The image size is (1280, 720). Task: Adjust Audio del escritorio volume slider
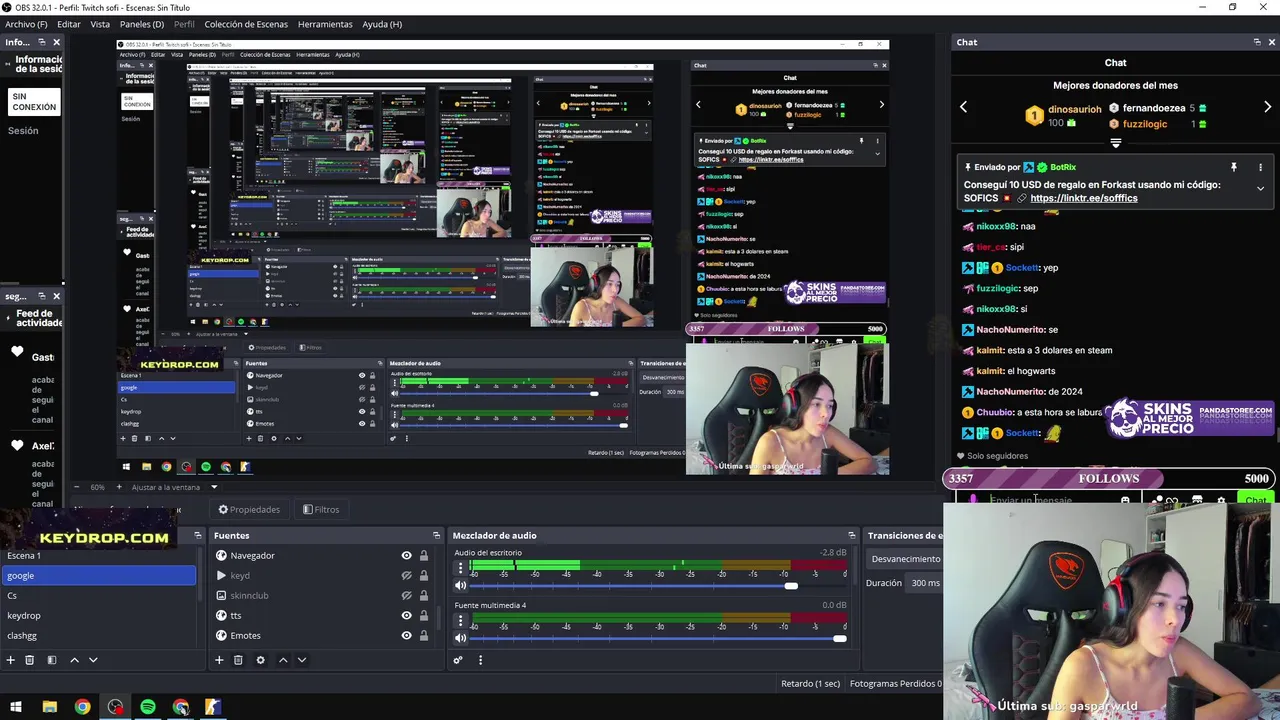click(x=791, y=586)
